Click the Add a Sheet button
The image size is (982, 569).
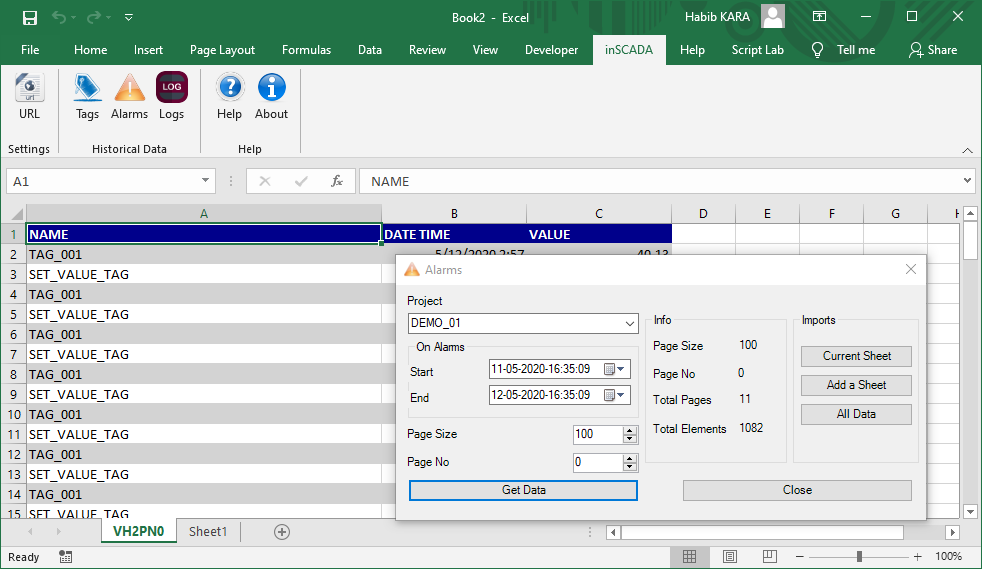[856, 385]
